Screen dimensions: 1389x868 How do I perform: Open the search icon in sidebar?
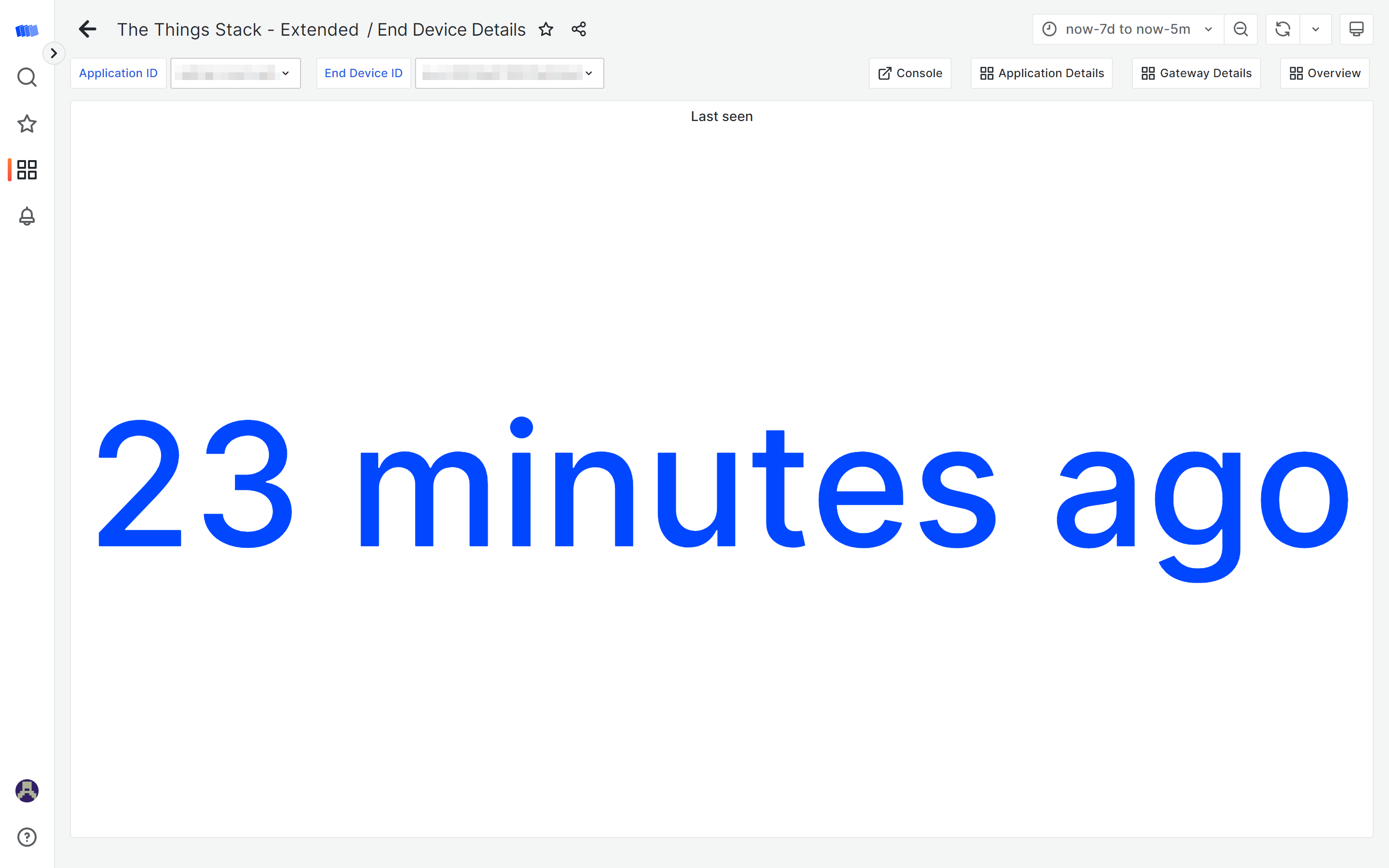coord(27,77)
